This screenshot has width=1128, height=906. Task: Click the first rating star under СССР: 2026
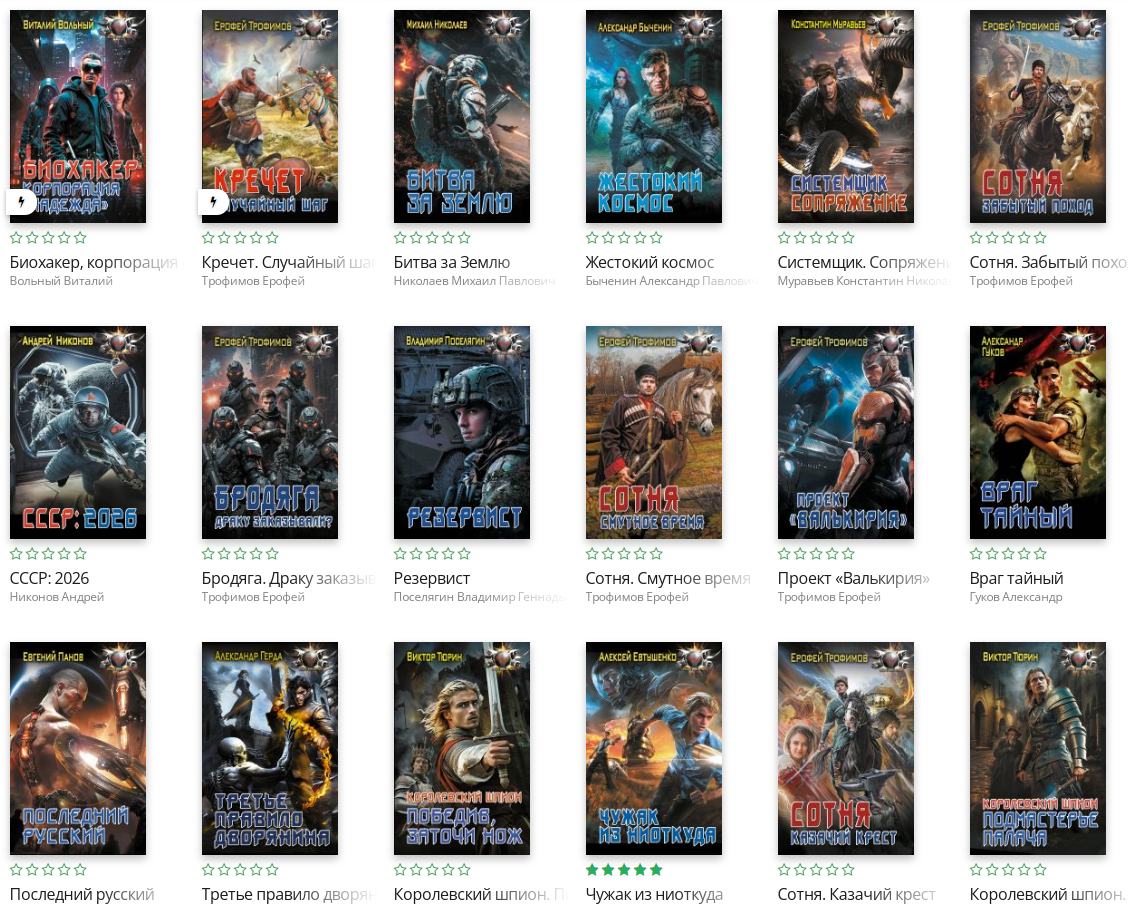tap(16, 554)
